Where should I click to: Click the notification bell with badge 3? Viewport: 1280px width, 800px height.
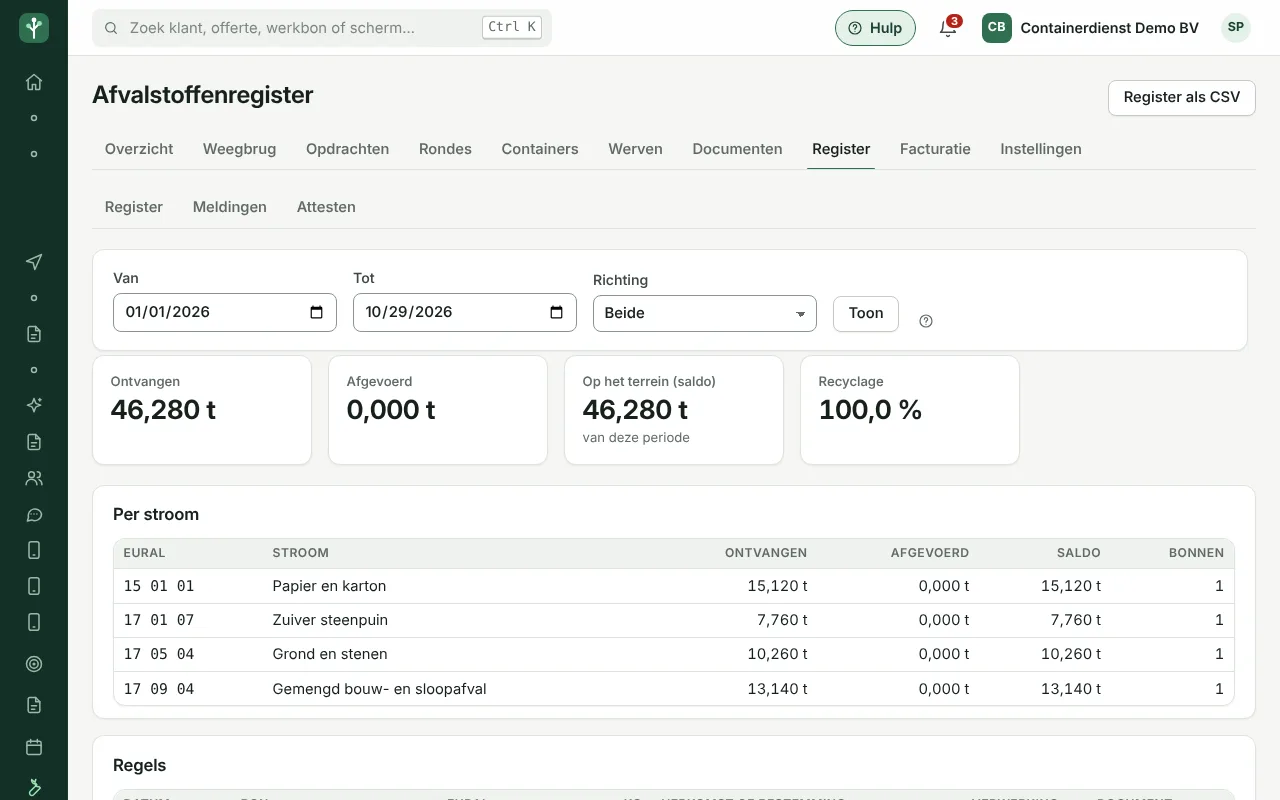[948, 28]
